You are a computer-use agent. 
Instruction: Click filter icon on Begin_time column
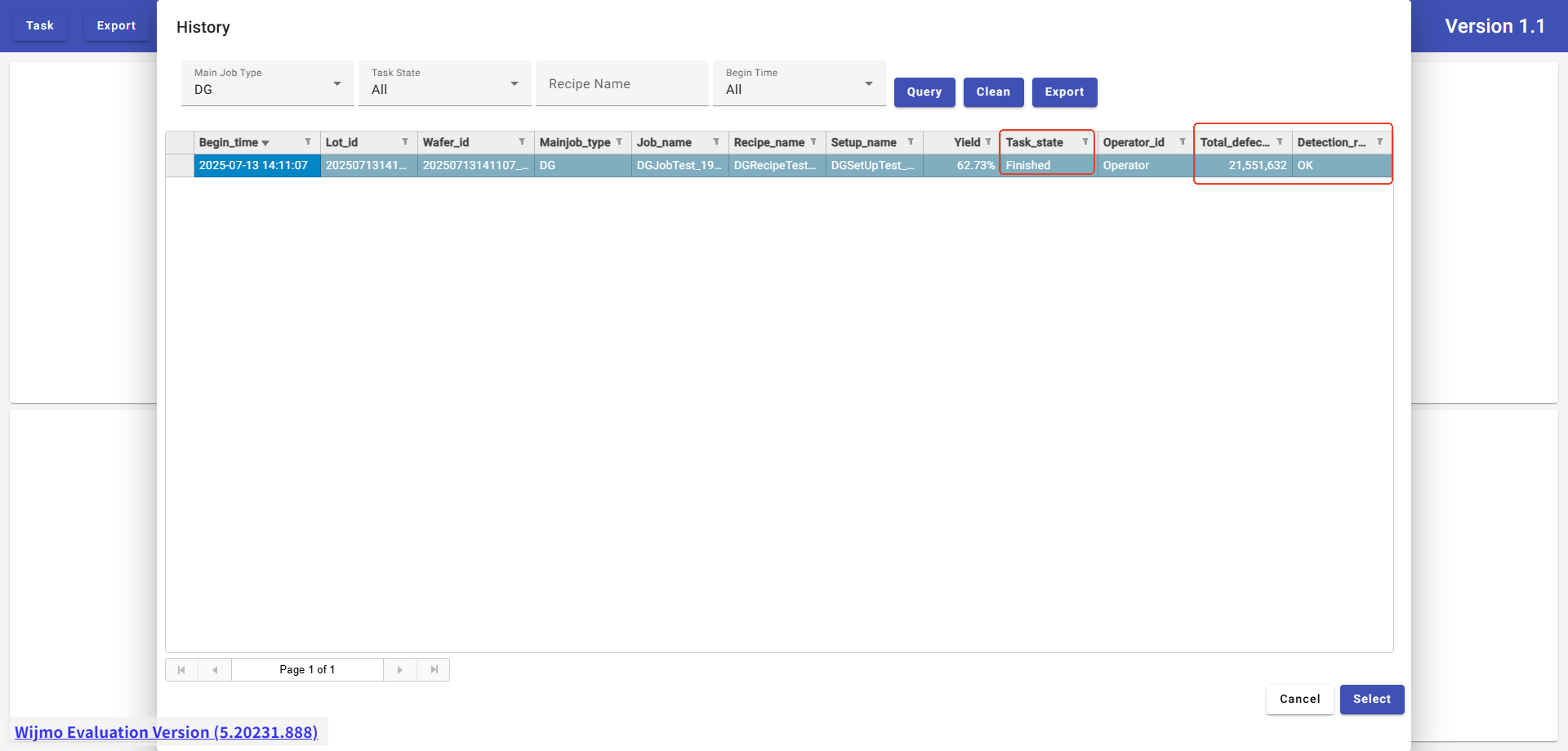tap(308, 142)
